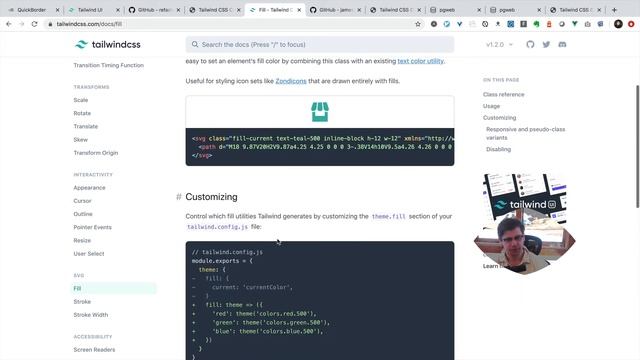Open the Pointer Events docs page

click(x=92, y=227)
